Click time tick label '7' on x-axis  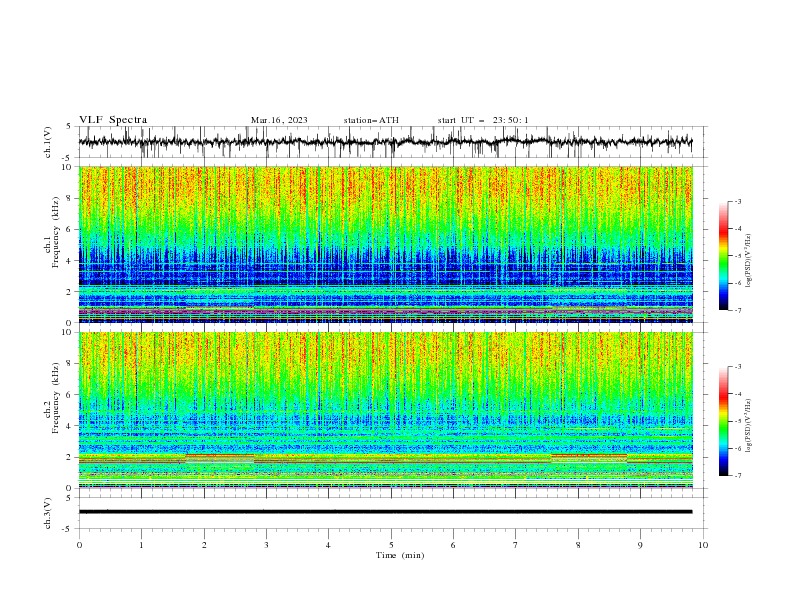[516, 545]
